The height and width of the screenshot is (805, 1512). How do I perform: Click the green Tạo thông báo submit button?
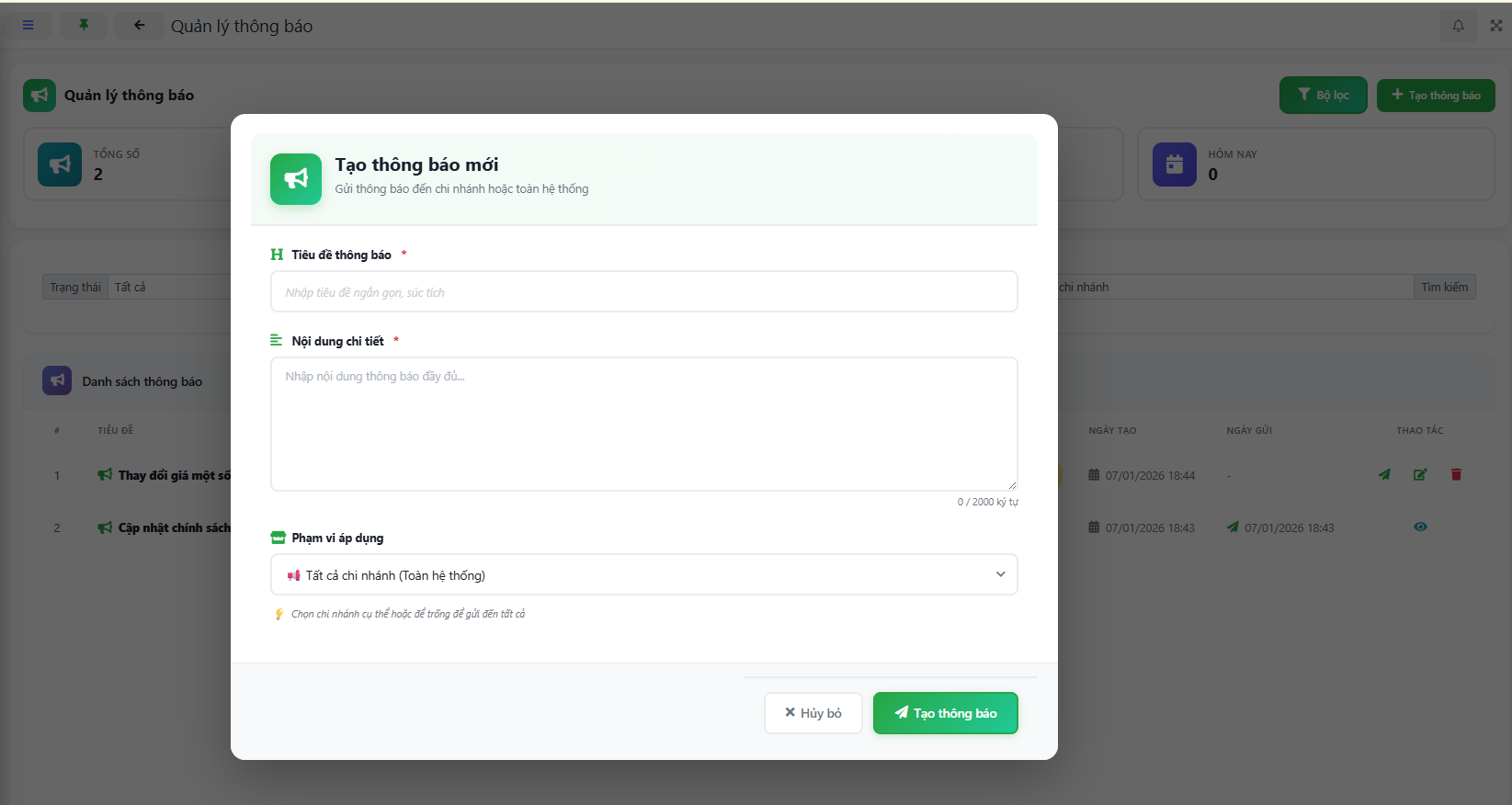[x=945, y=713]
